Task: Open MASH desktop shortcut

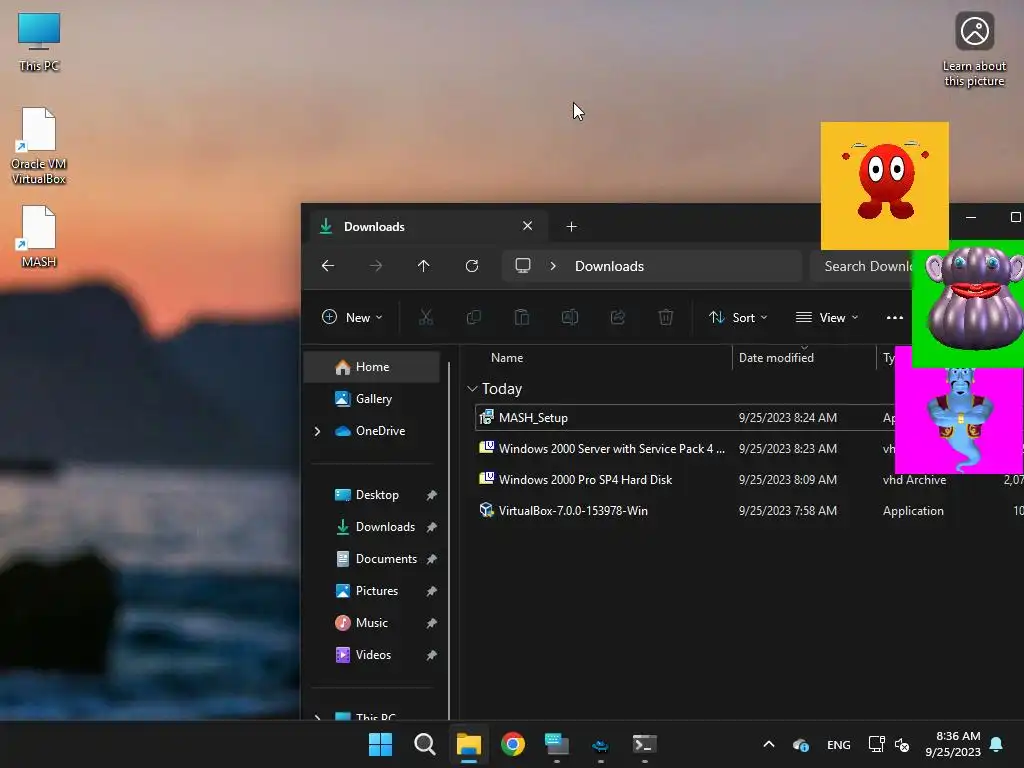Action: (x=39, y=236)
